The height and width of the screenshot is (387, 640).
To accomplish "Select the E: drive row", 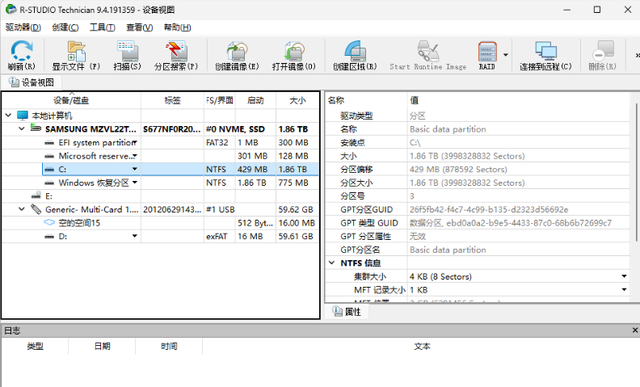I will click(160, 196).
